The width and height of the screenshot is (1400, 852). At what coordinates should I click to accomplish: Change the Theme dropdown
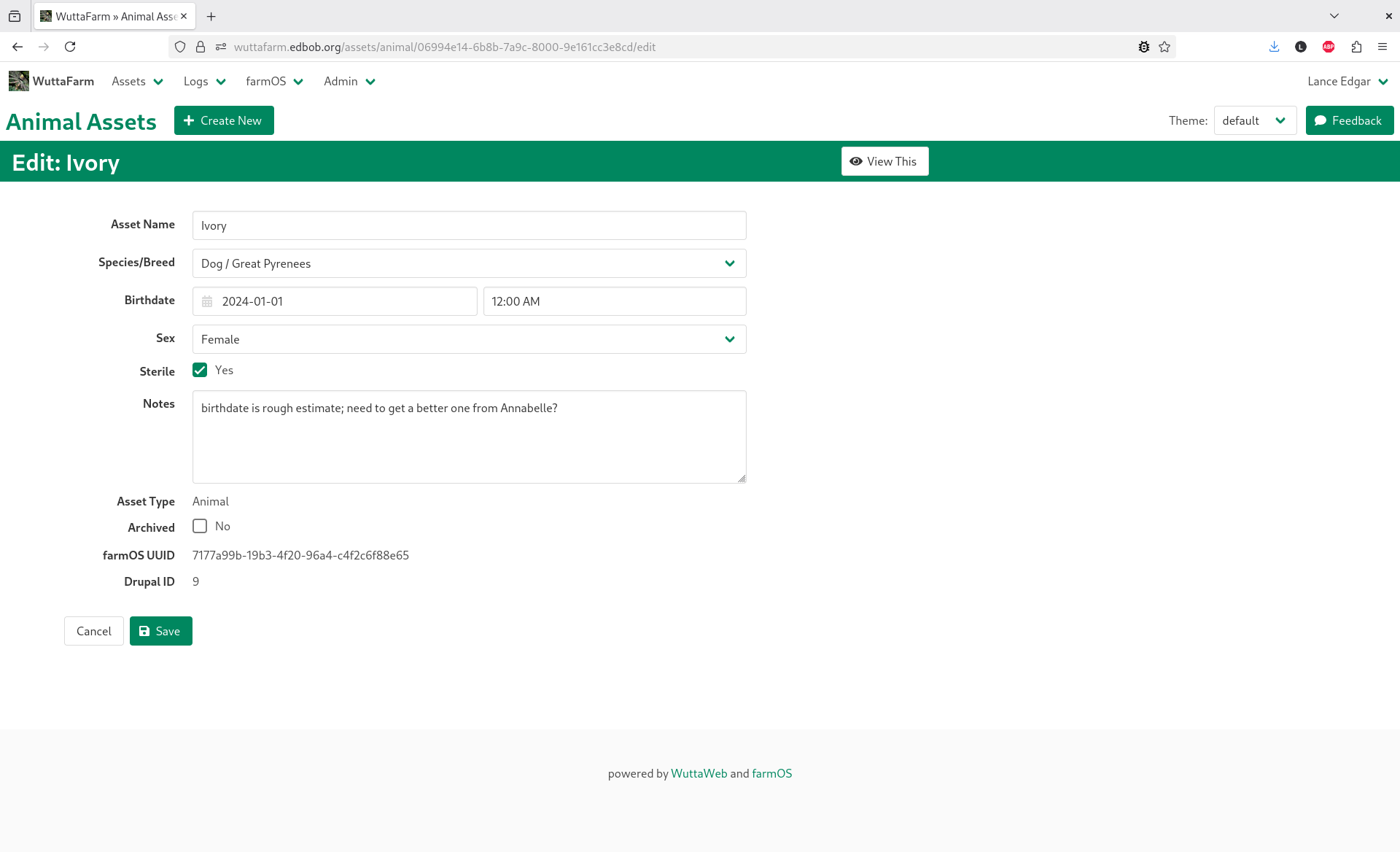click(1254, 120)
